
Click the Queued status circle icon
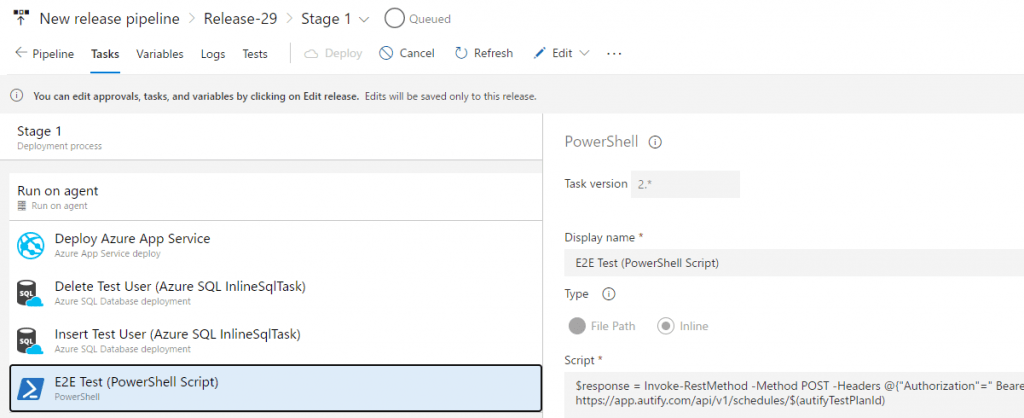pyautogui.click(x=394, y=18)
